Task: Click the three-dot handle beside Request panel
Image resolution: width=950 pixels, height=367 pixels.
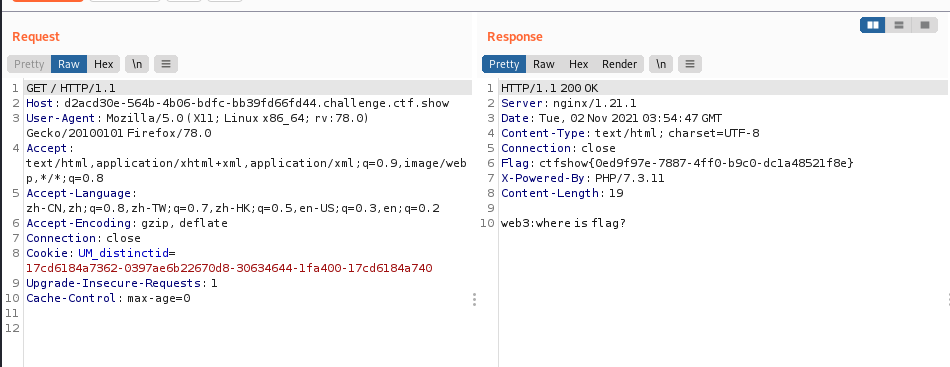Action: tap(474, 299)
